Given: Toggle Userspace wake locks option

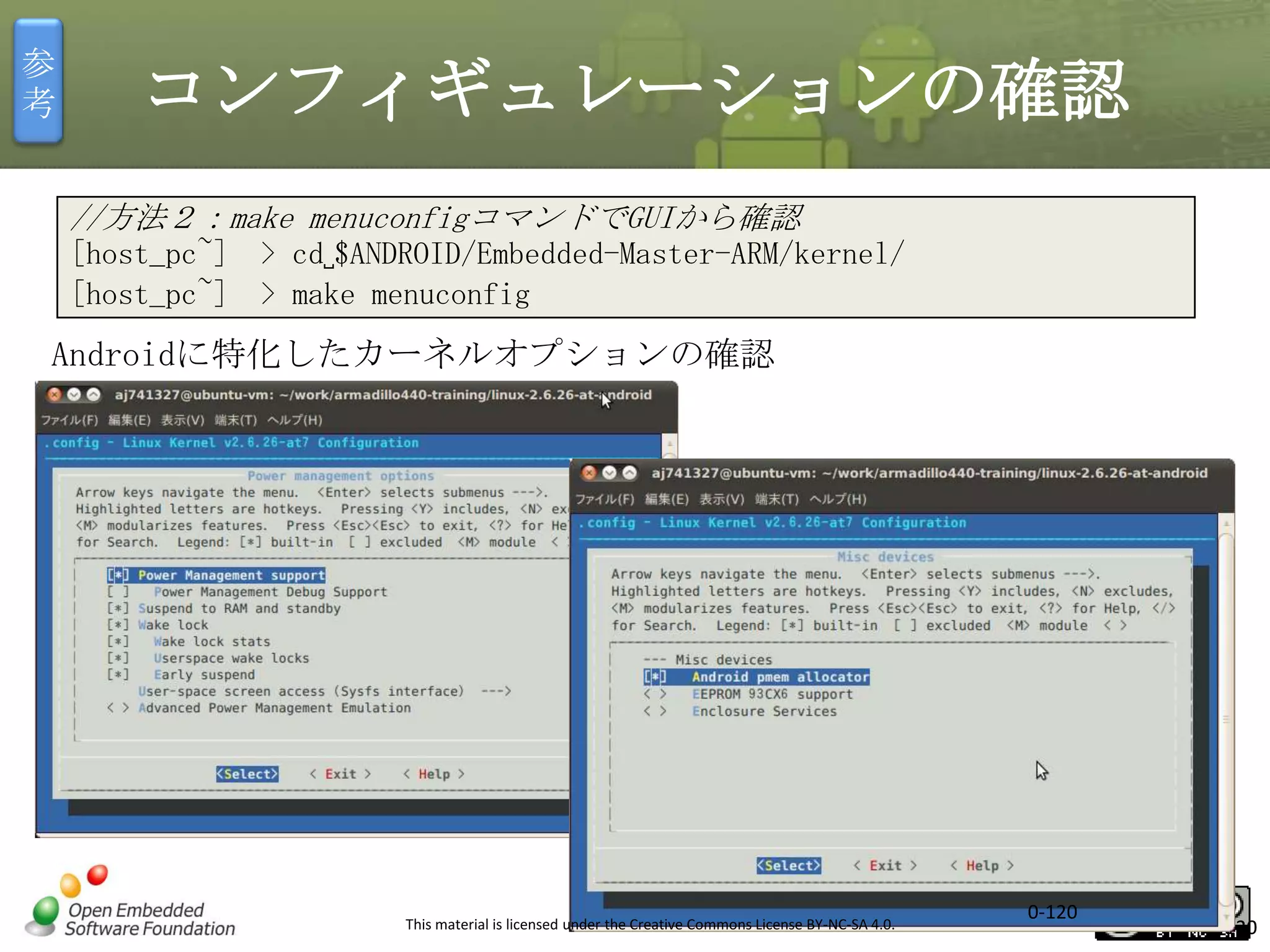Looking at the screenshot, I should (118, 658).
